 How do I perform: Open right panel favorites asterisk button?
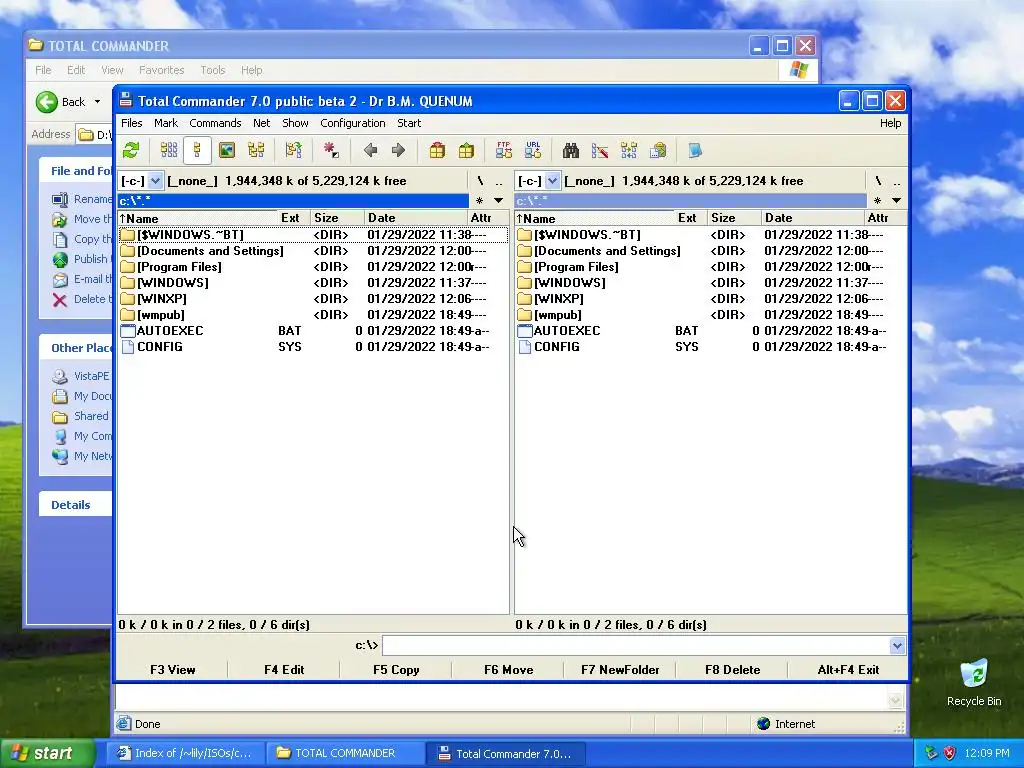(877, 200)
